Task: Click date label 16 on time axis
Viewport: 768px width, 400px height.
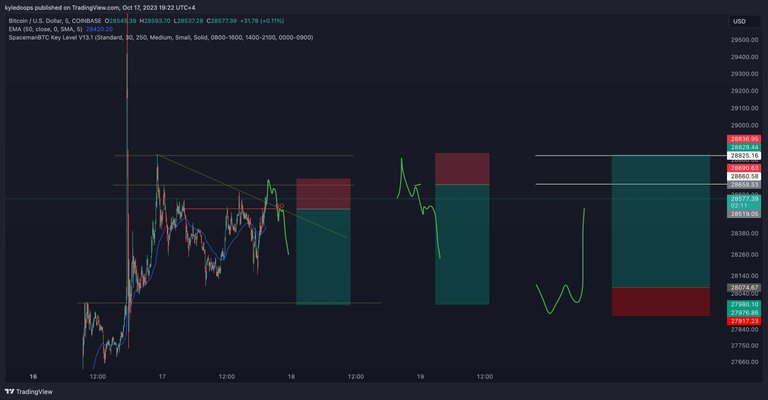Action: tap(33, 376)
